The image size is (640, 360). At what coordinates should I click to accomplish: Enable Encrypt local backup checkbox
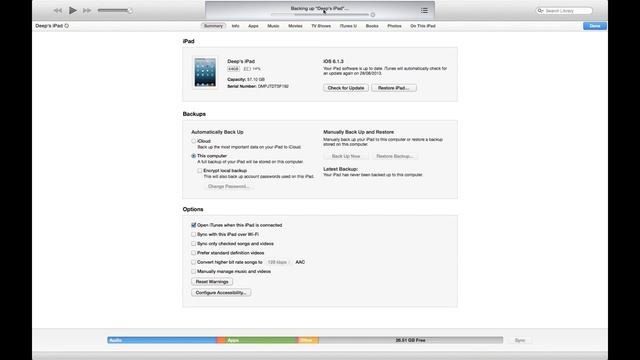tap(200, 171)
